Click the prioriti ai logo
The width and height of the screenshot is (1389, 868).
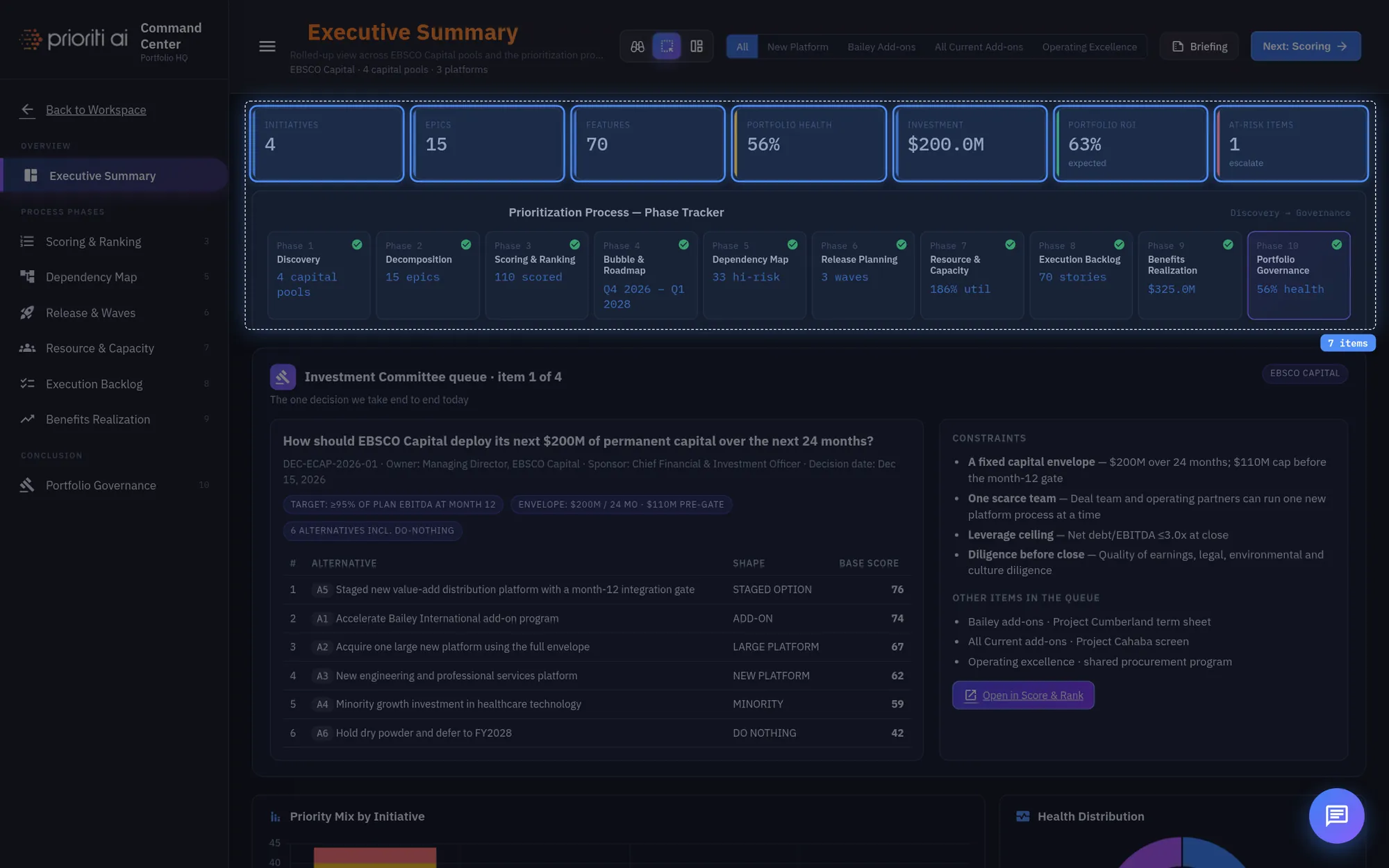point(74,39)
